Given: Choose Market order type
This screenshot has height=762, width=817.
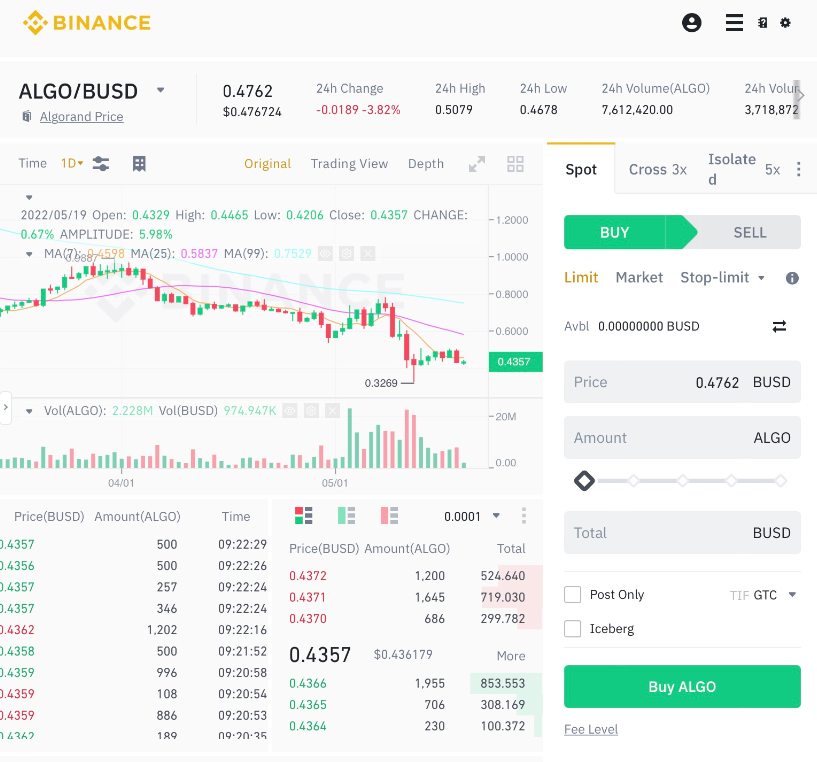Looking at the screenshot, I should tap(639, 277).
